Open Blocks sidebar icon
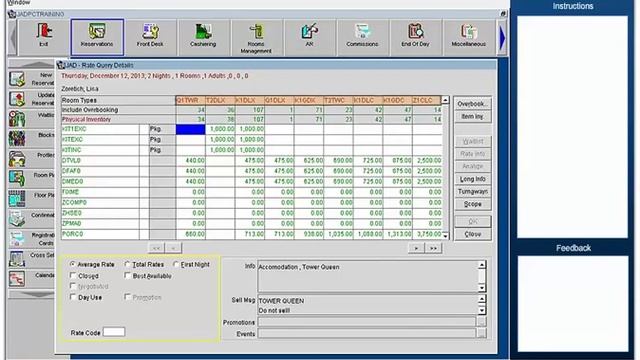This screenshot has width=640, height=360. coord(17,138)
